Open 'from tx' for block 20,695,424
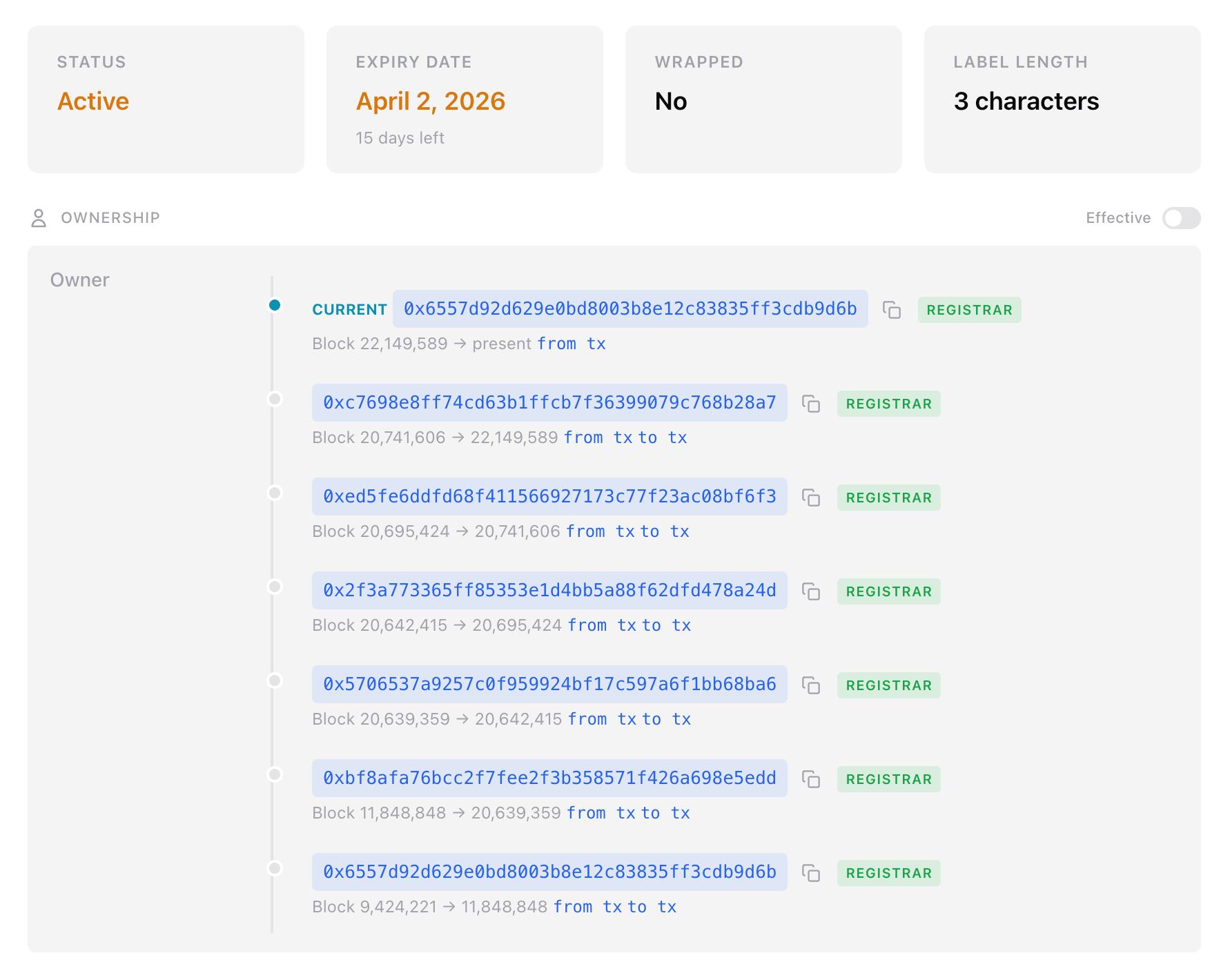Screen dimensions: 1230x980 [x=600, y=531]
